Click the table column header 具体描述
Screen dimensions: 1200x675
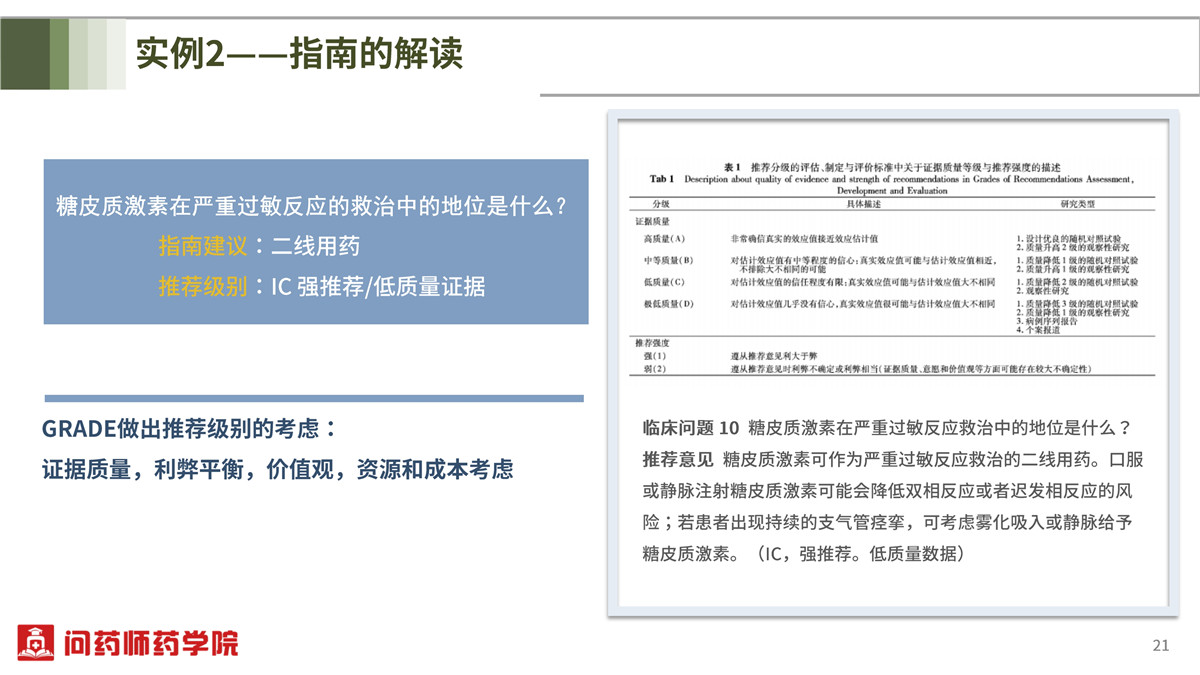[862, 203]
